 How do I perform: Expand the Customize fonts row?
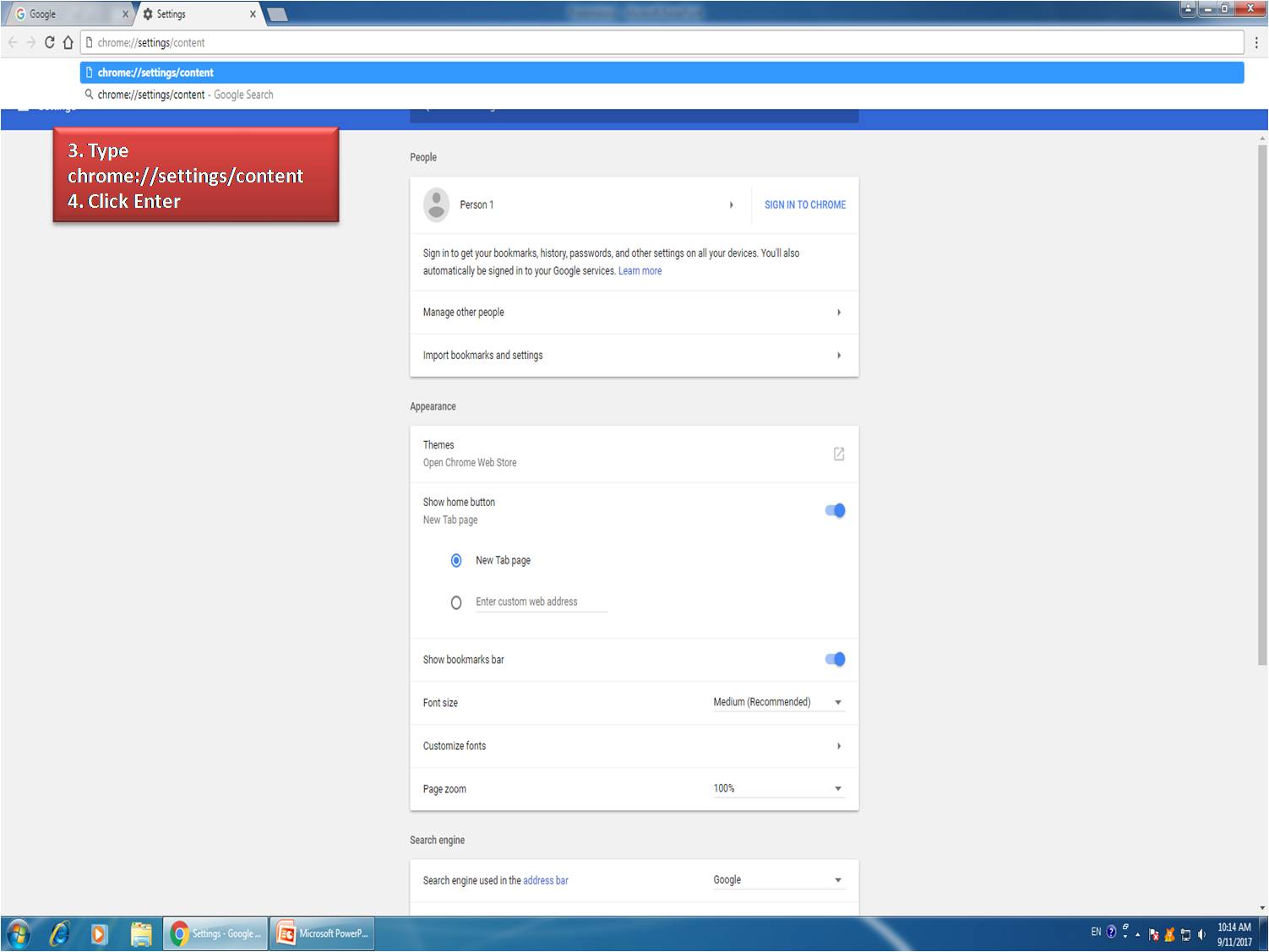[x=634, y=746]
